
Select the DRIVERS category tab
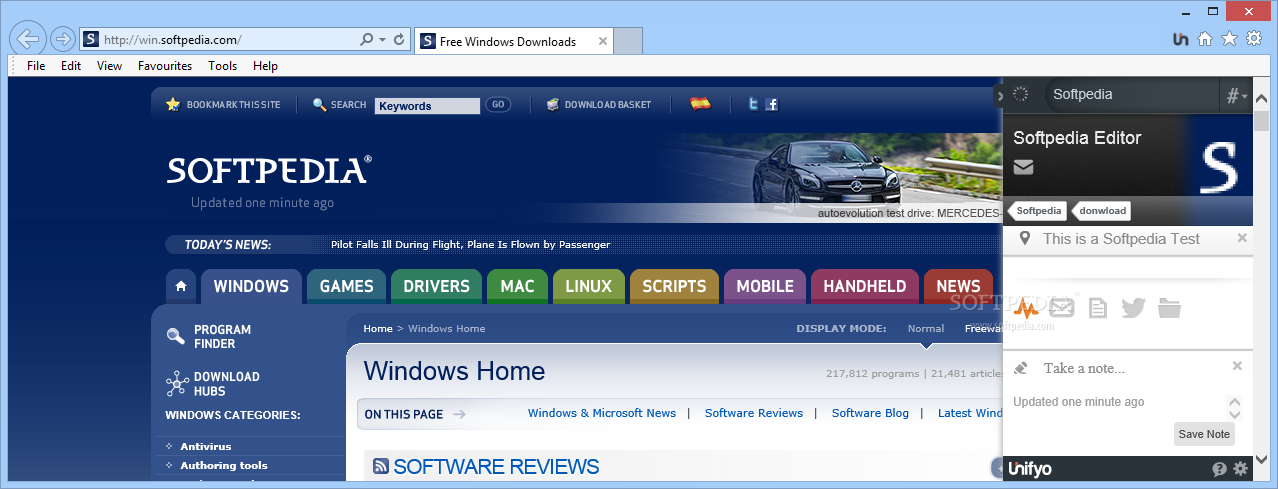(436, 286)
